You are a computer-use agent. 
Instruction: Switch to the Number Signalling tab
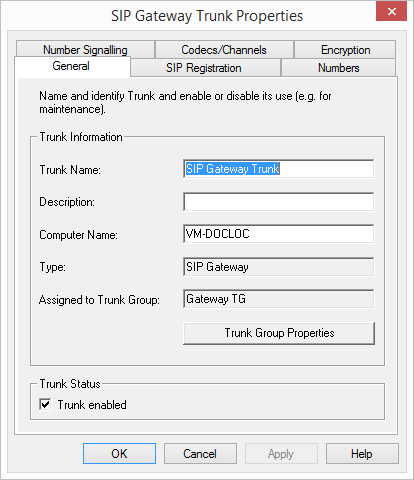pyautogui.click(x=85, y=50)
